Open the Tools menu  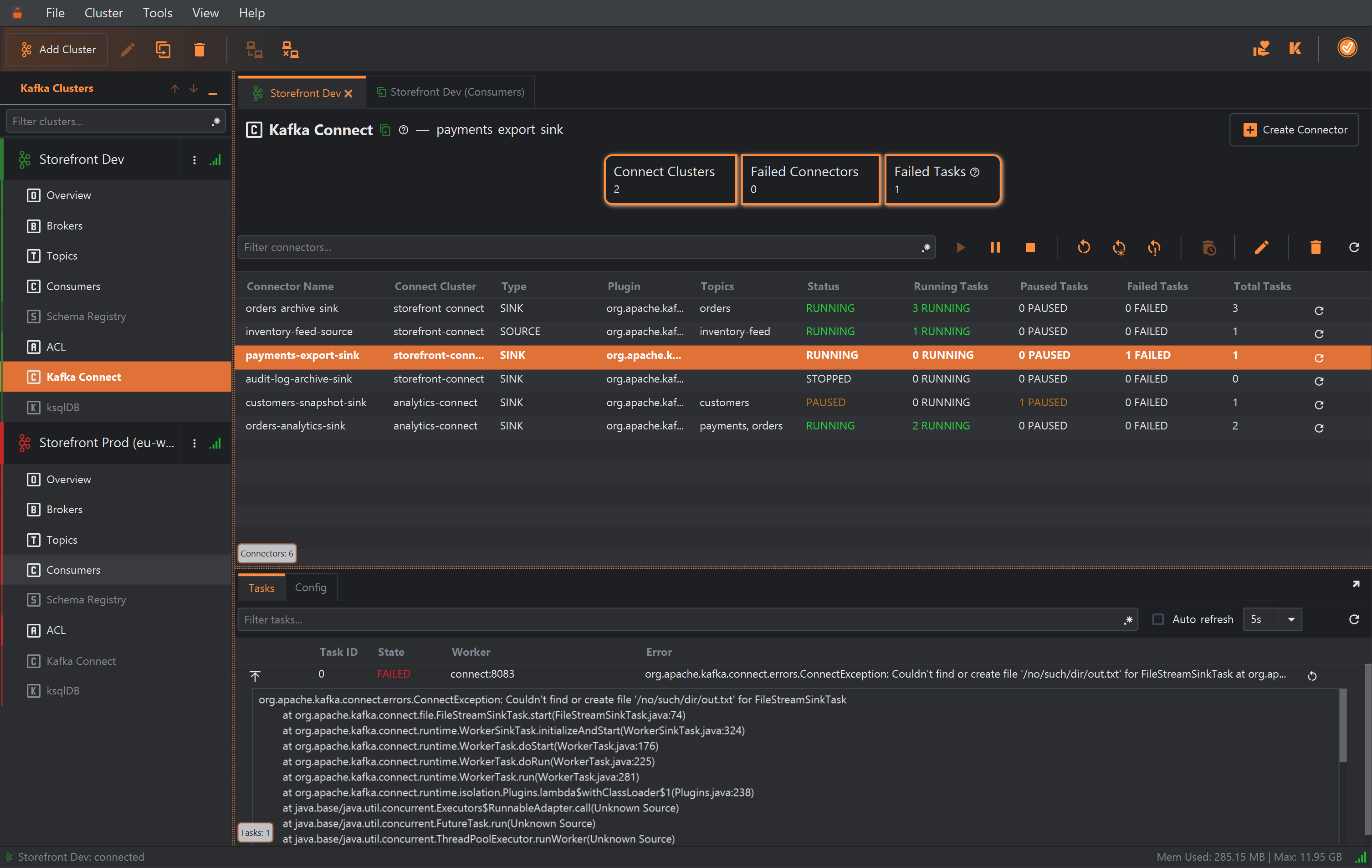(x=157, y=13)
